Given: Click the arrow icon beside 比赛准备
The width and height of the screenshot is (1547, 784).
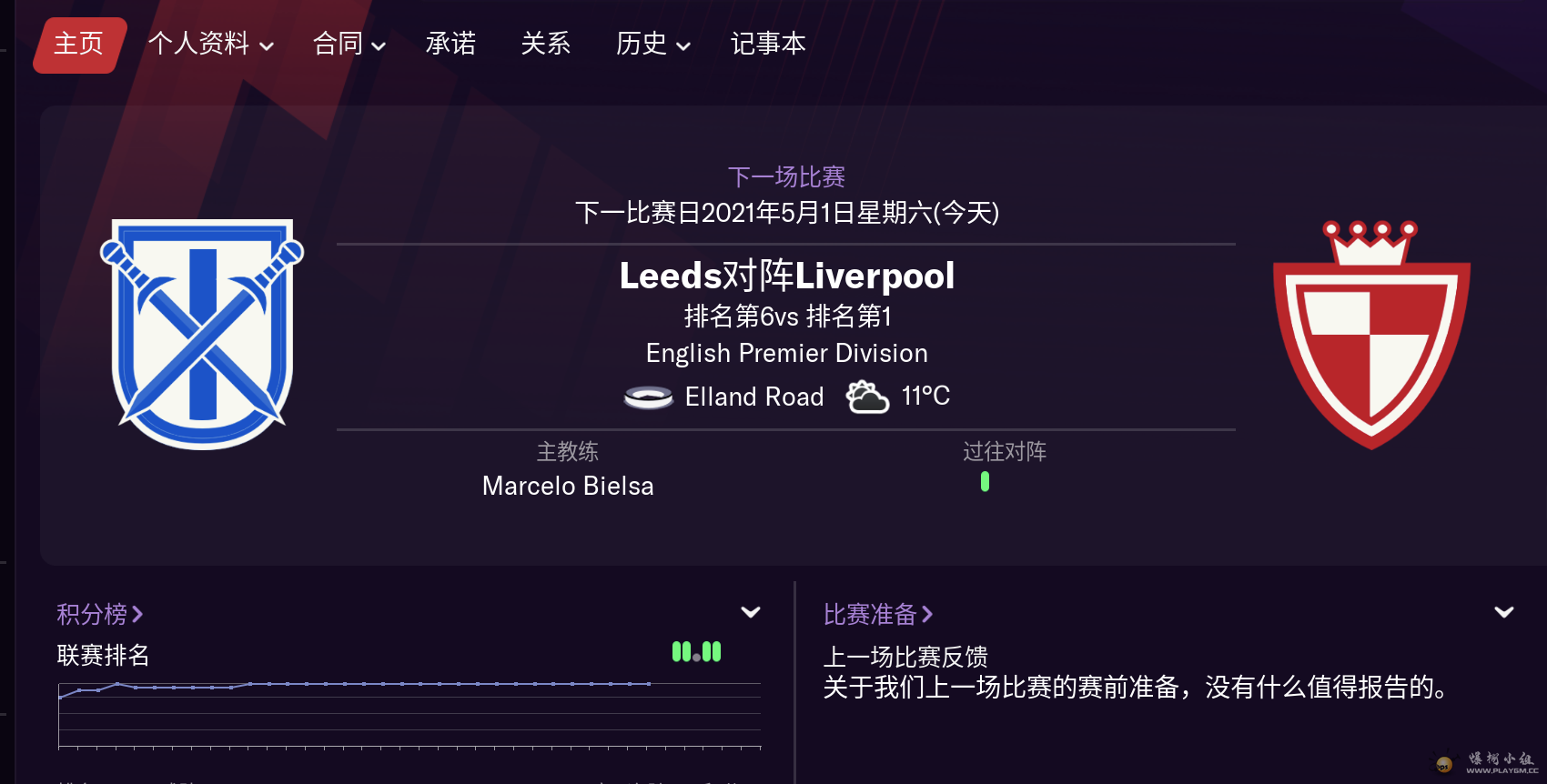Looking at the screenshot, I should (x=927, y=615).
